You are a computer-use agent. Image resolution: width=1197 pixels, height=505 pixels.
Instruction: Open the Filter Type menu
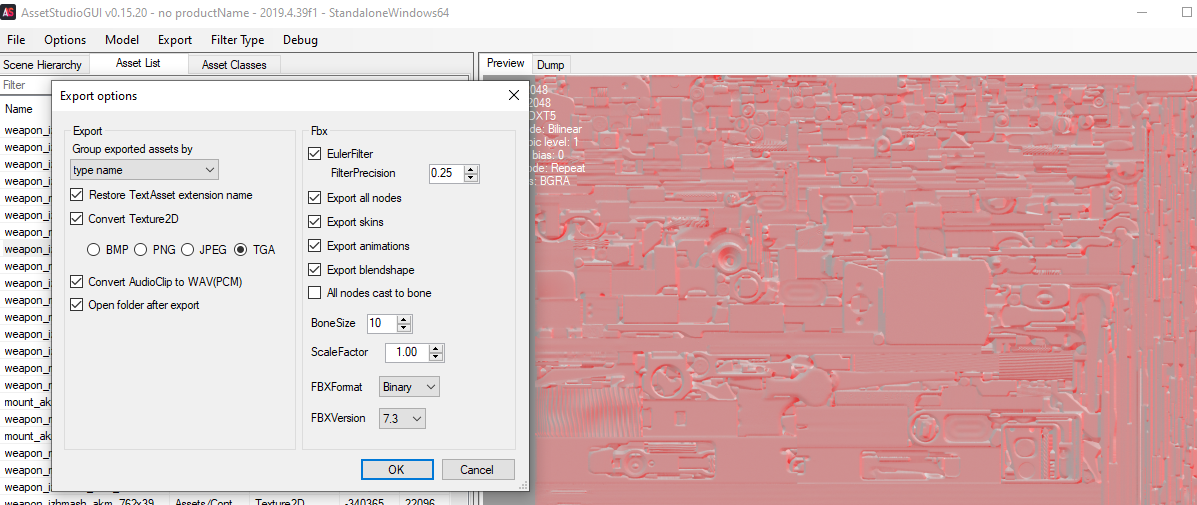tap(237, 40)
